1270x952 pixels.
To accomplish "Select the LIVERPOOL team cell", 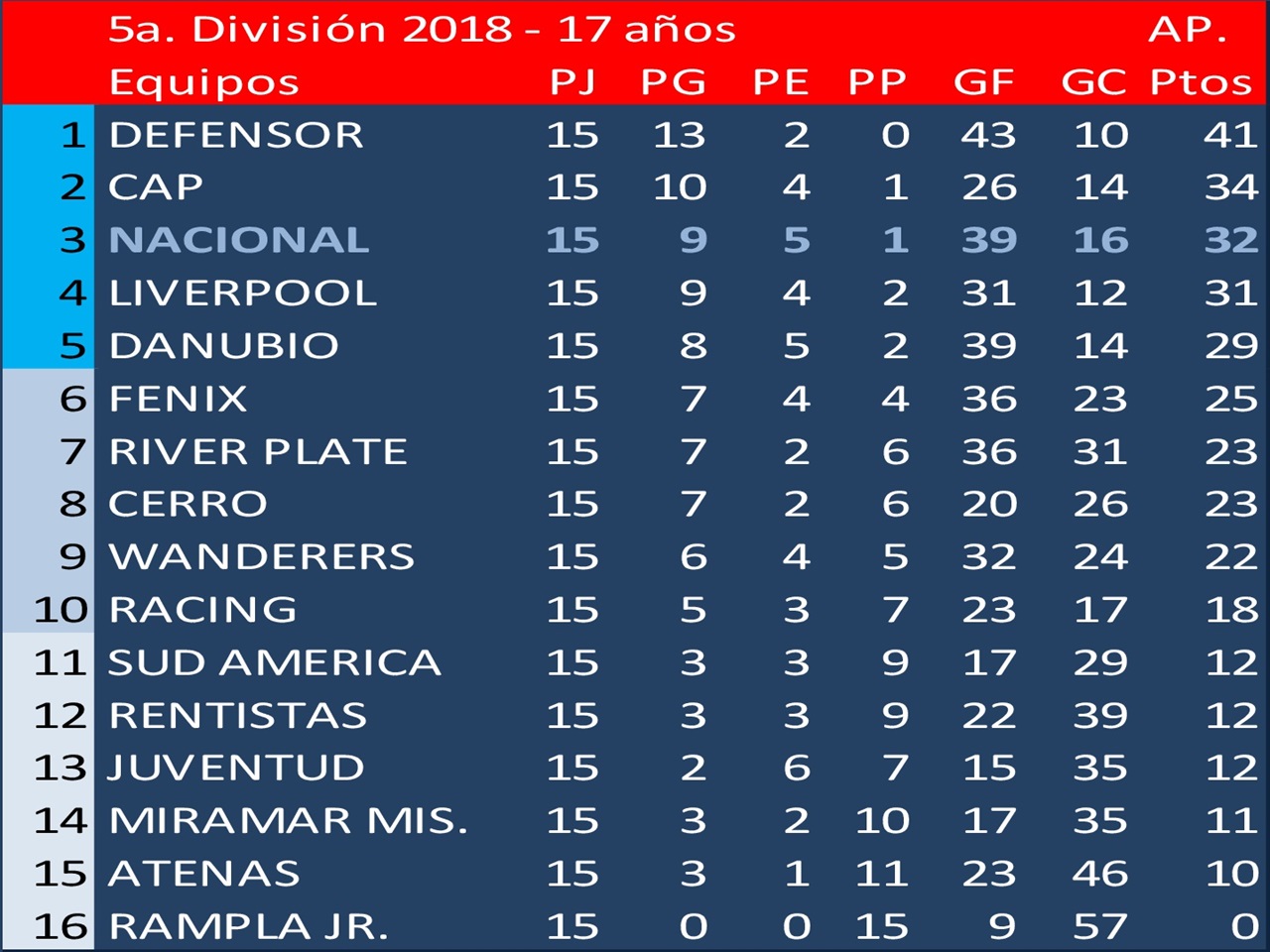I will tap(243, 293).
